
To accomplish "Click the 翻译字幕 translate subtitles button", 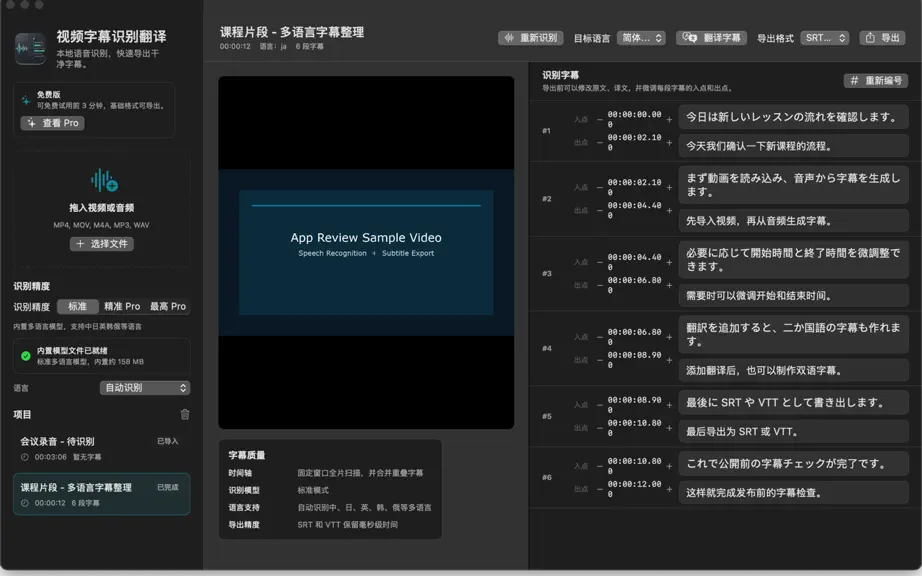I will coord(711,38).
